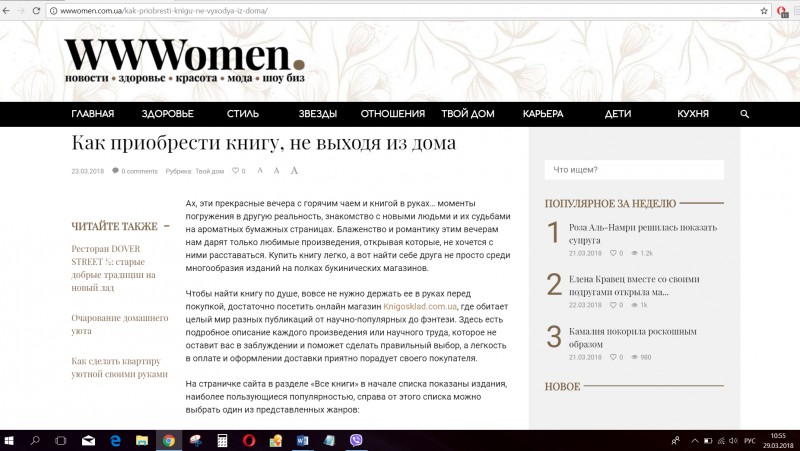The height and width of the screenshot is (451, 800).
Task: Open the ДЕТИ menu item
Action: pos(618,114)
